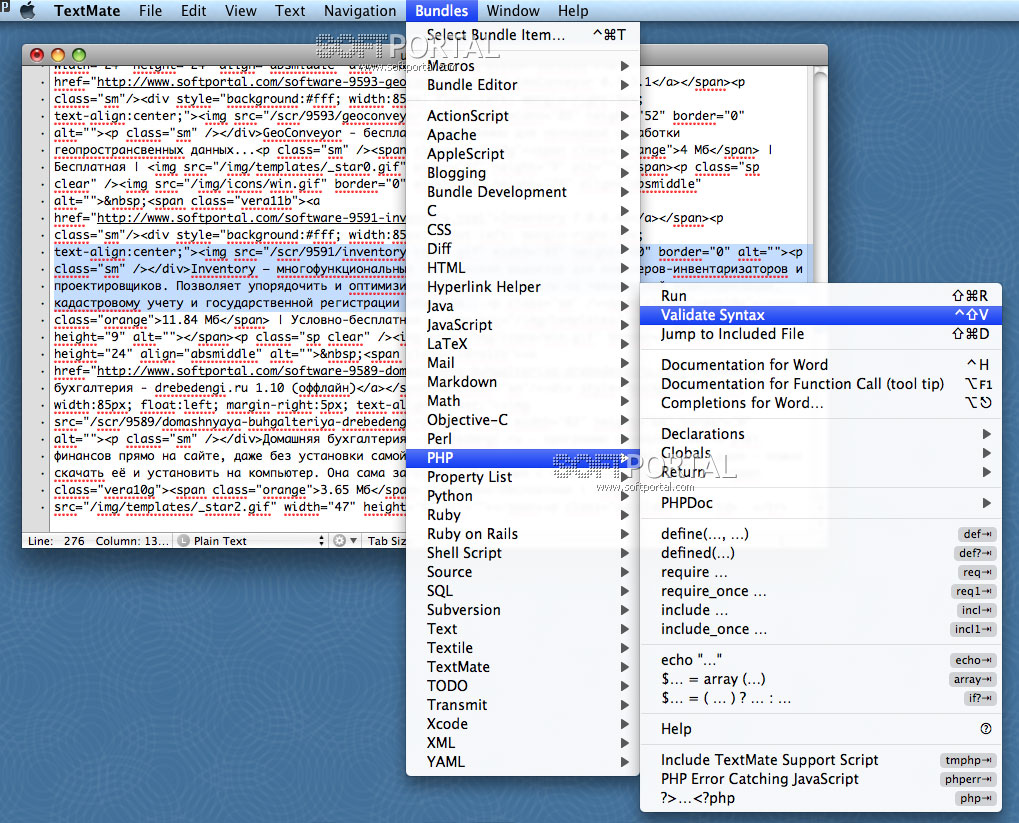The width and height of the screenshot is (1019, 823).
Task: Open Documentation for Word
Action: [x=821, y=365]
